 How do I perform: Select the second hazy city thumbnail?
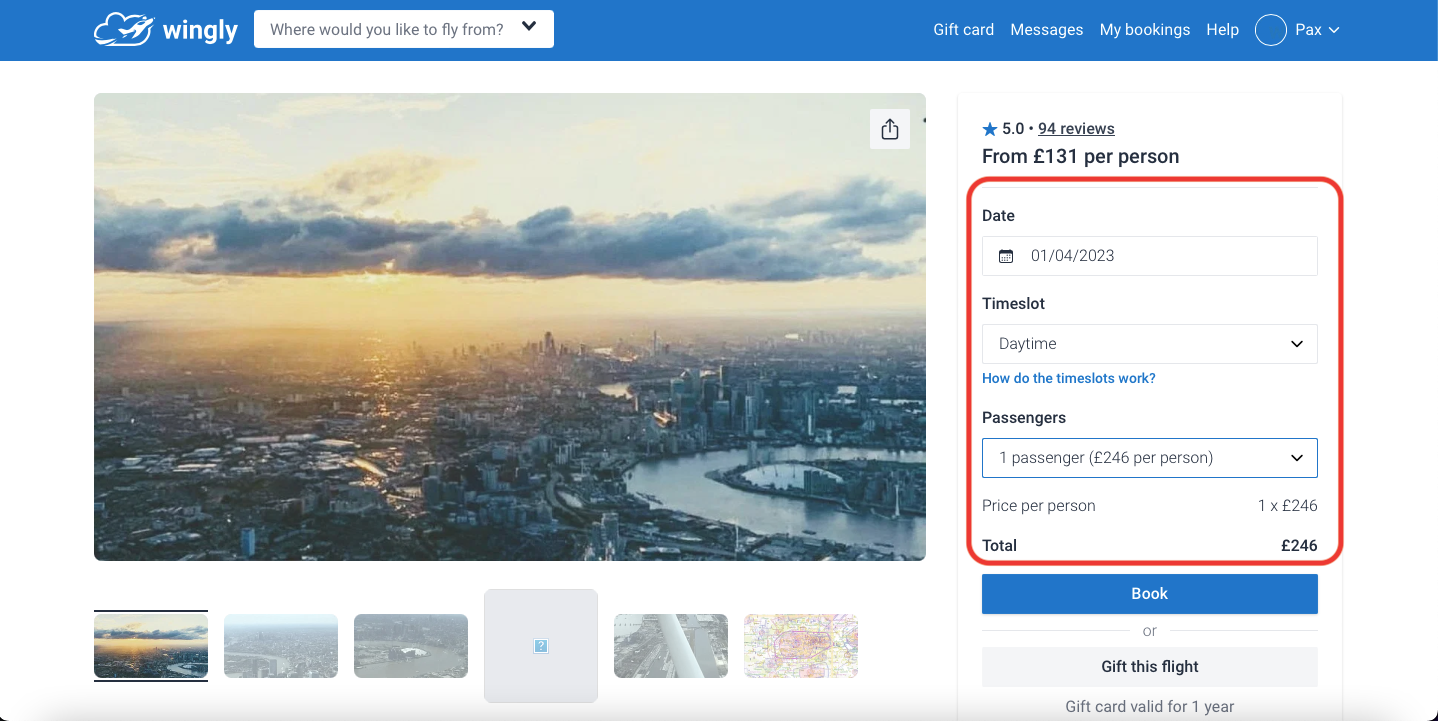(281, 646)
